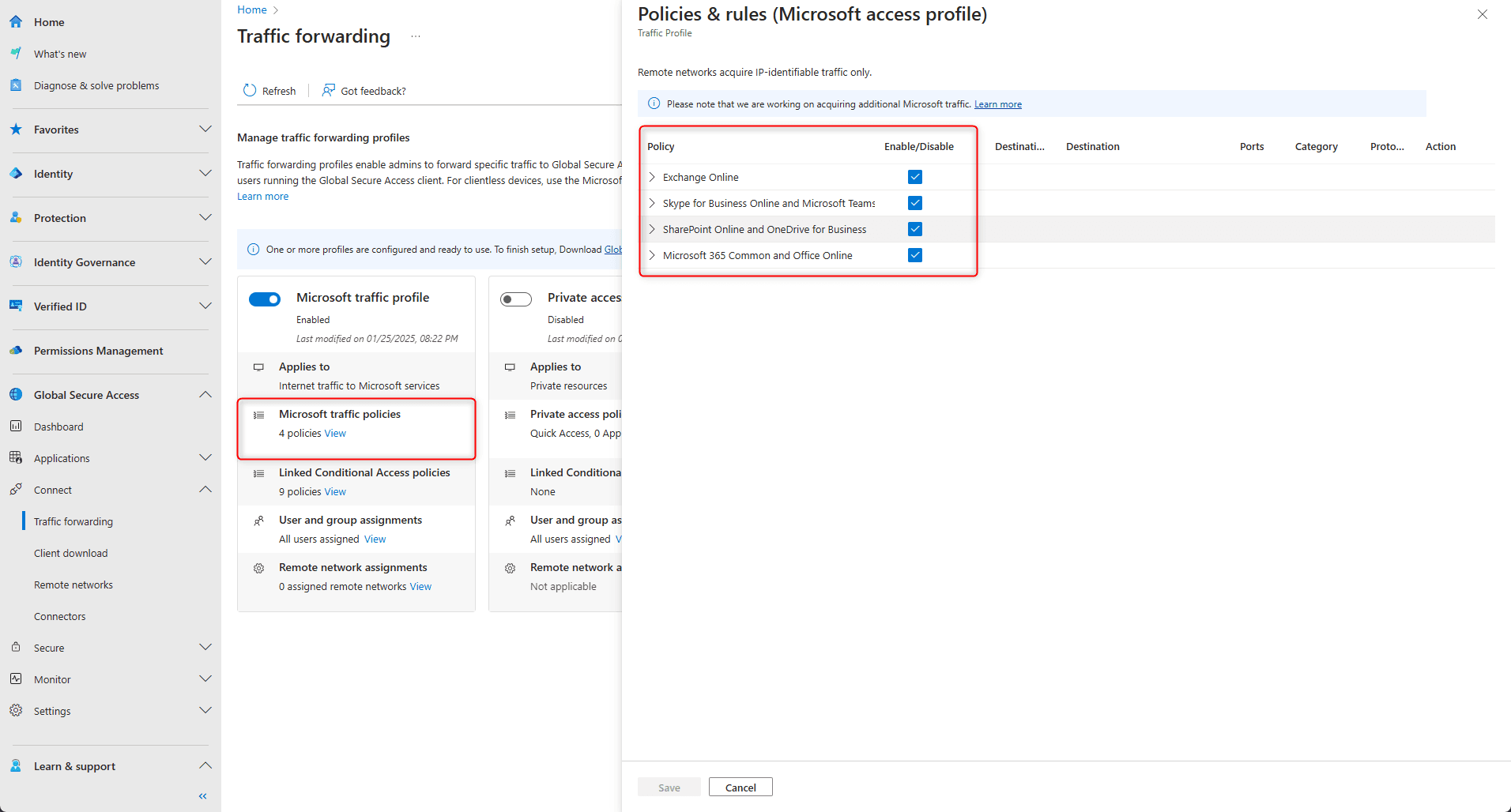1511x812 pixels.
Task: Sort by the Destination column header
Action: click(x=1093, y=146)
